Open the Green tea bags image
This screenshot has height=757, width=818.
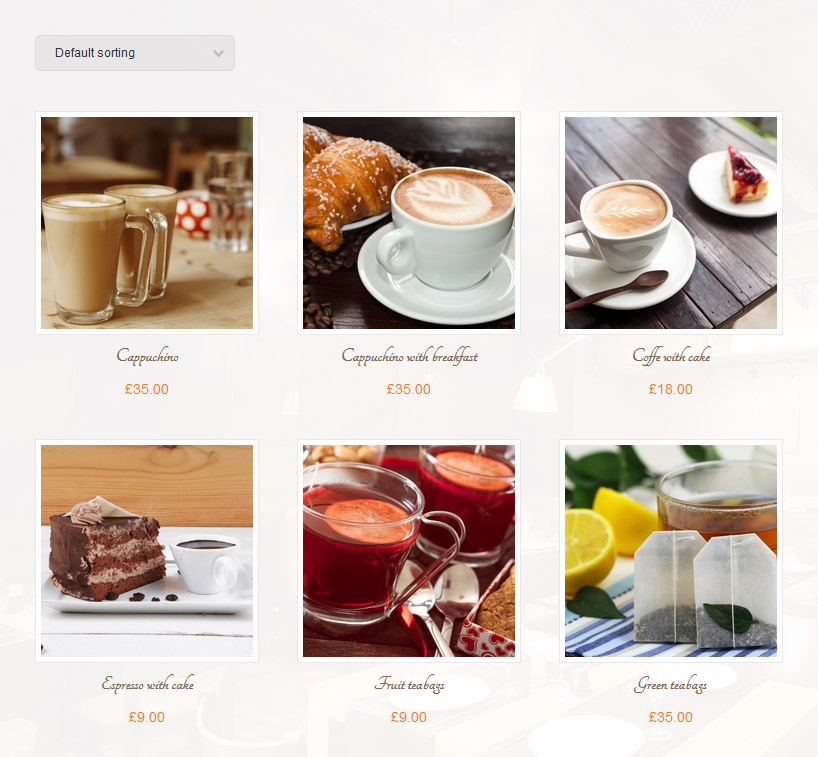coord(671,551)
